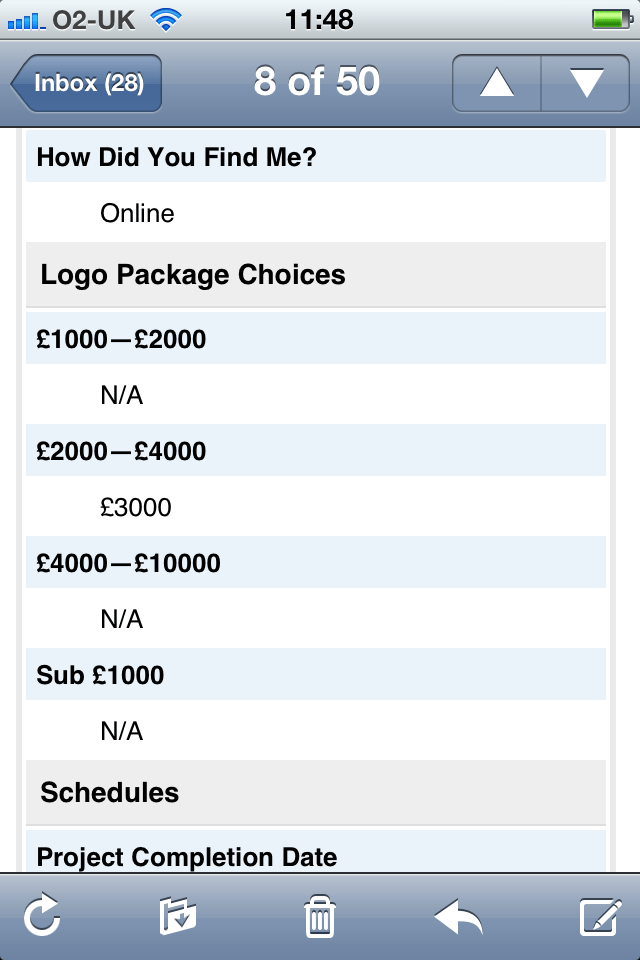Tap the Project Completion Date row
Image resolution: width=640 pixels, height=960 pixels.
point(316,852)
